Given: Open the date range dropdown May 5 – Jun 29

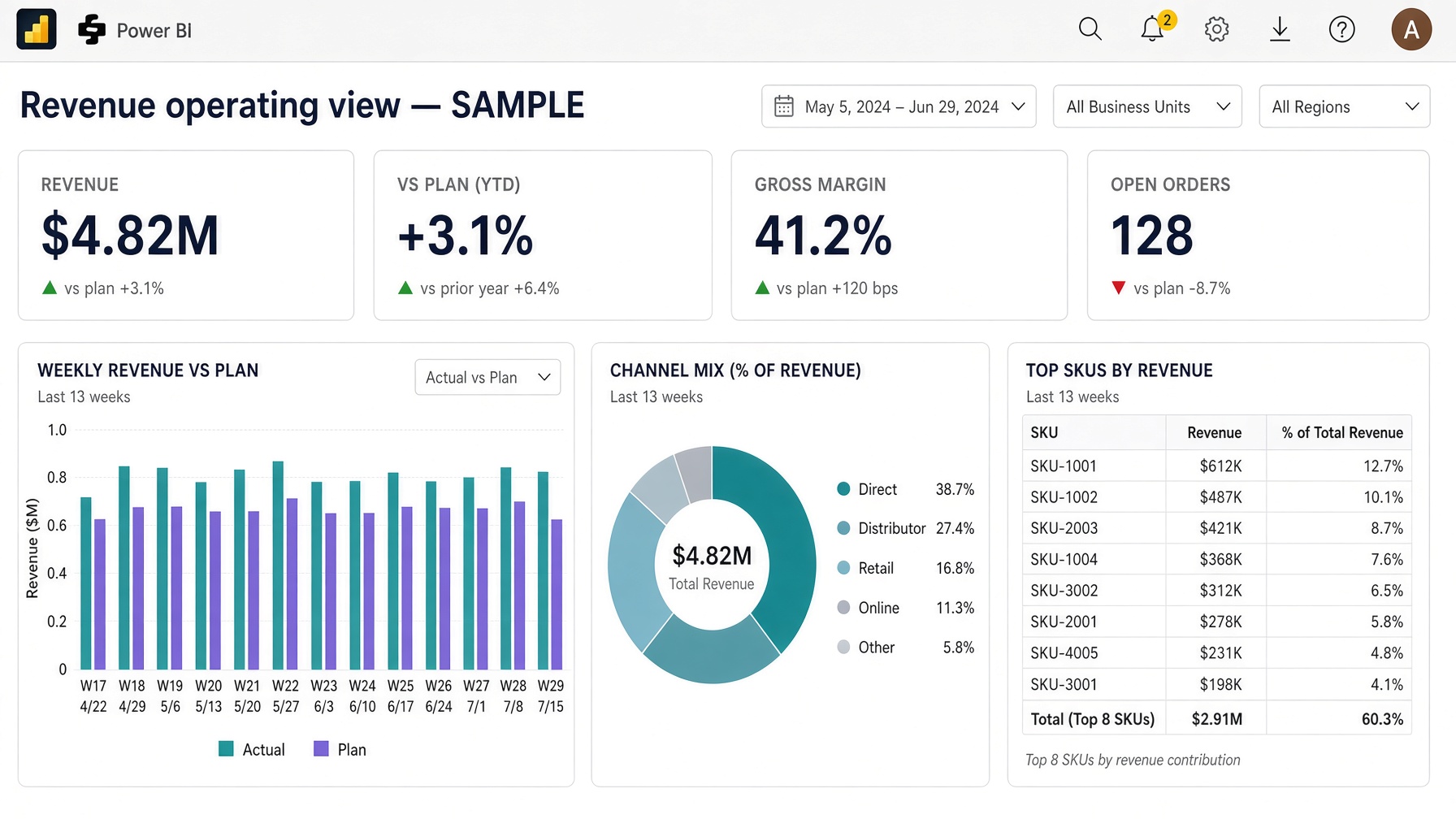Looking at the screenshot, I should click(x=899, y=106).
